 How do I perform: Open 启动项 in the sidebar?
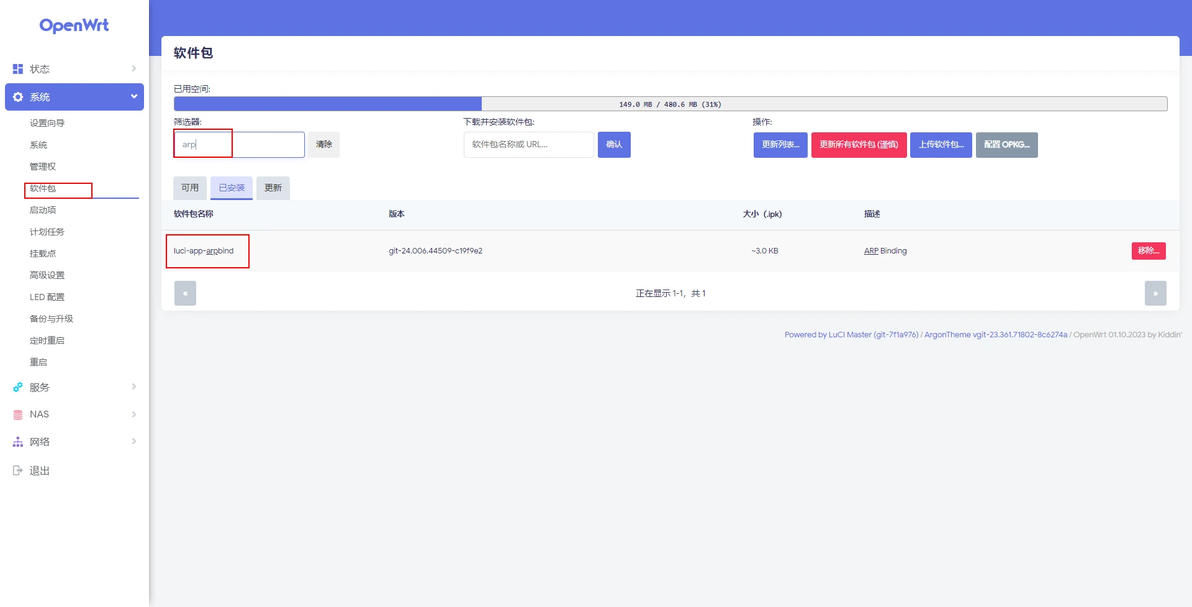[42, 210]
